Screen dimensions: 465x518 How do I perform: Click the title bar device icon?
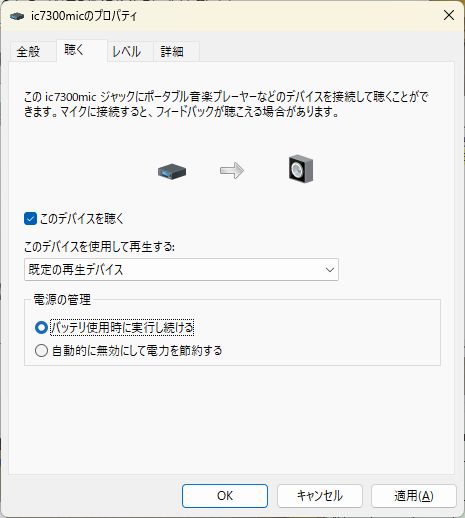(x=17, y=16)
